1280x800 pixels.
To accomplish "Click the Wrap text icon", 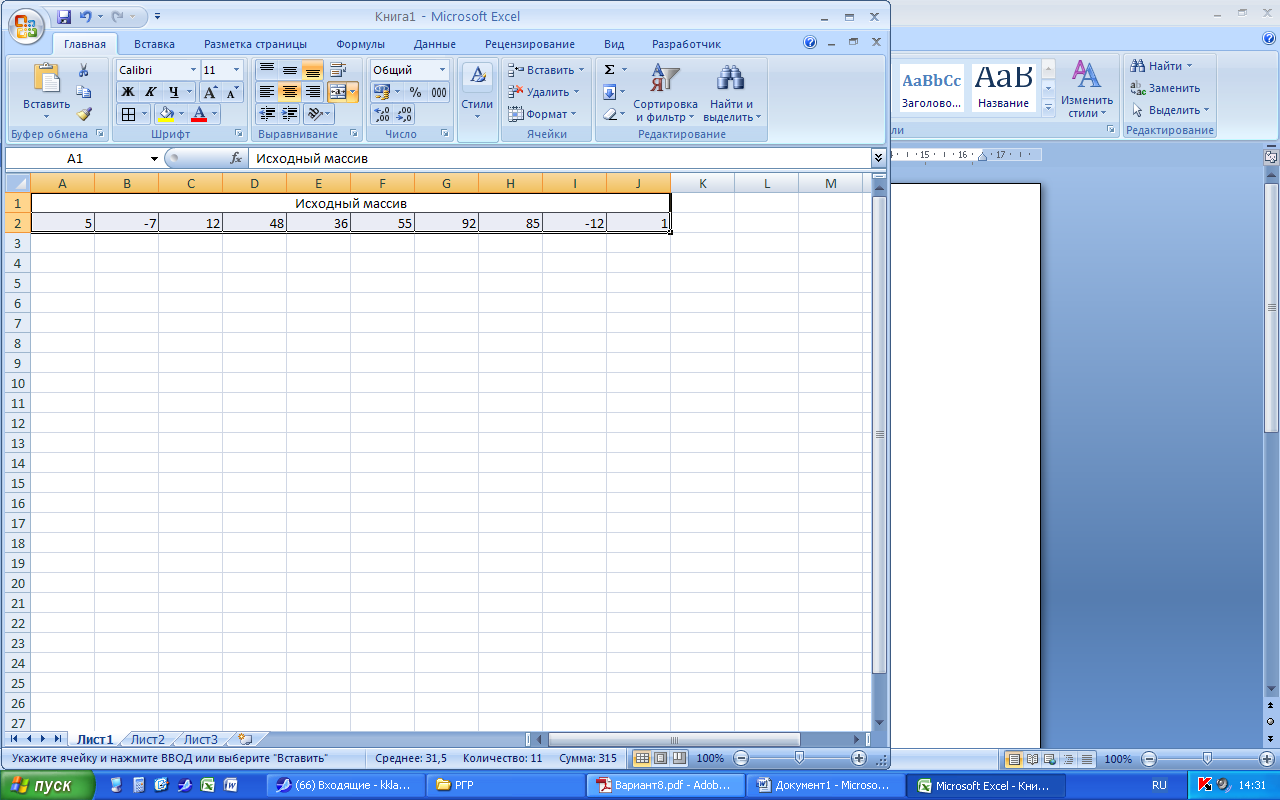I will 338,70.
